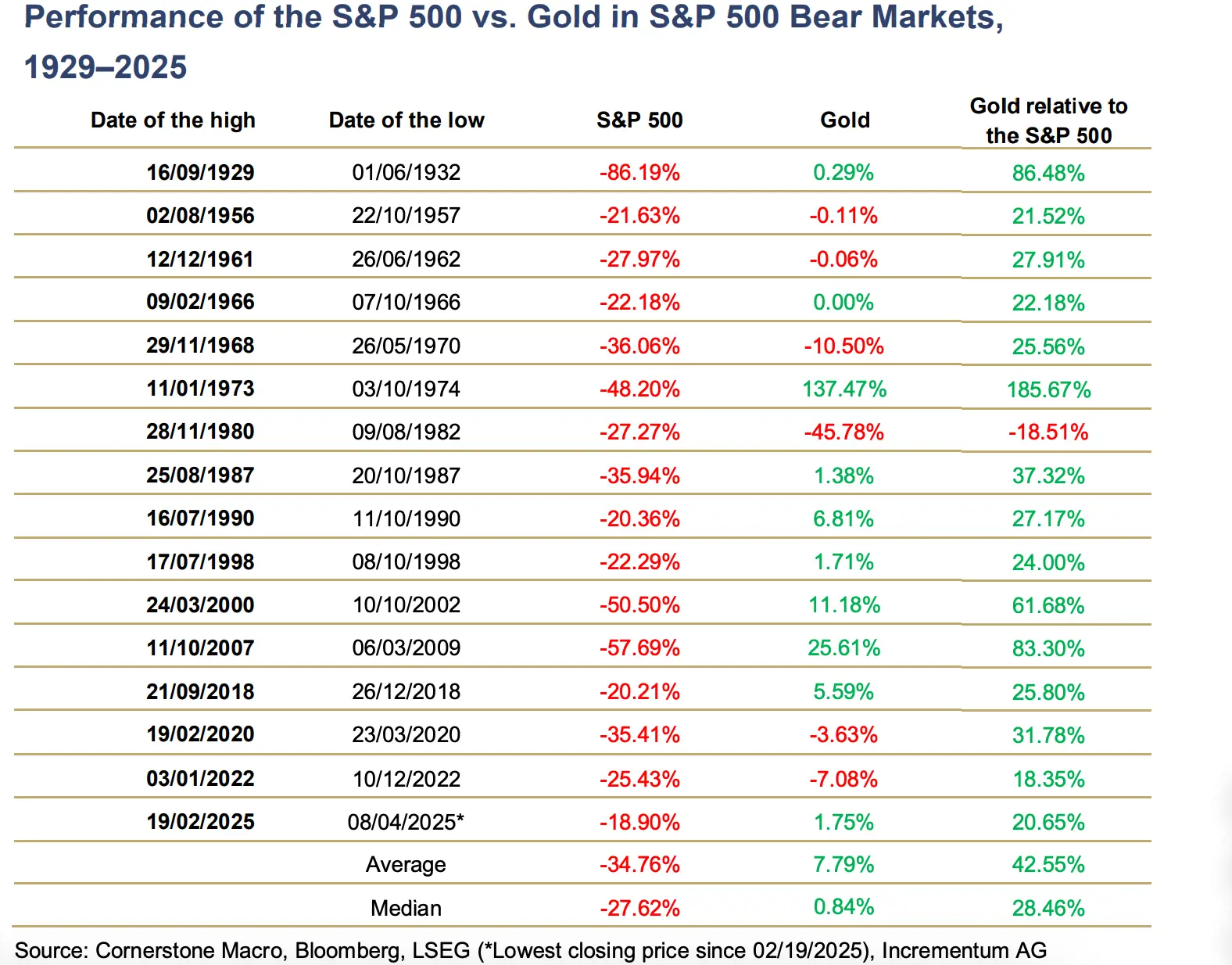Click the source line citing Cornerstone Macro
Screen dimensions: 1232x965
coord(530,950)
